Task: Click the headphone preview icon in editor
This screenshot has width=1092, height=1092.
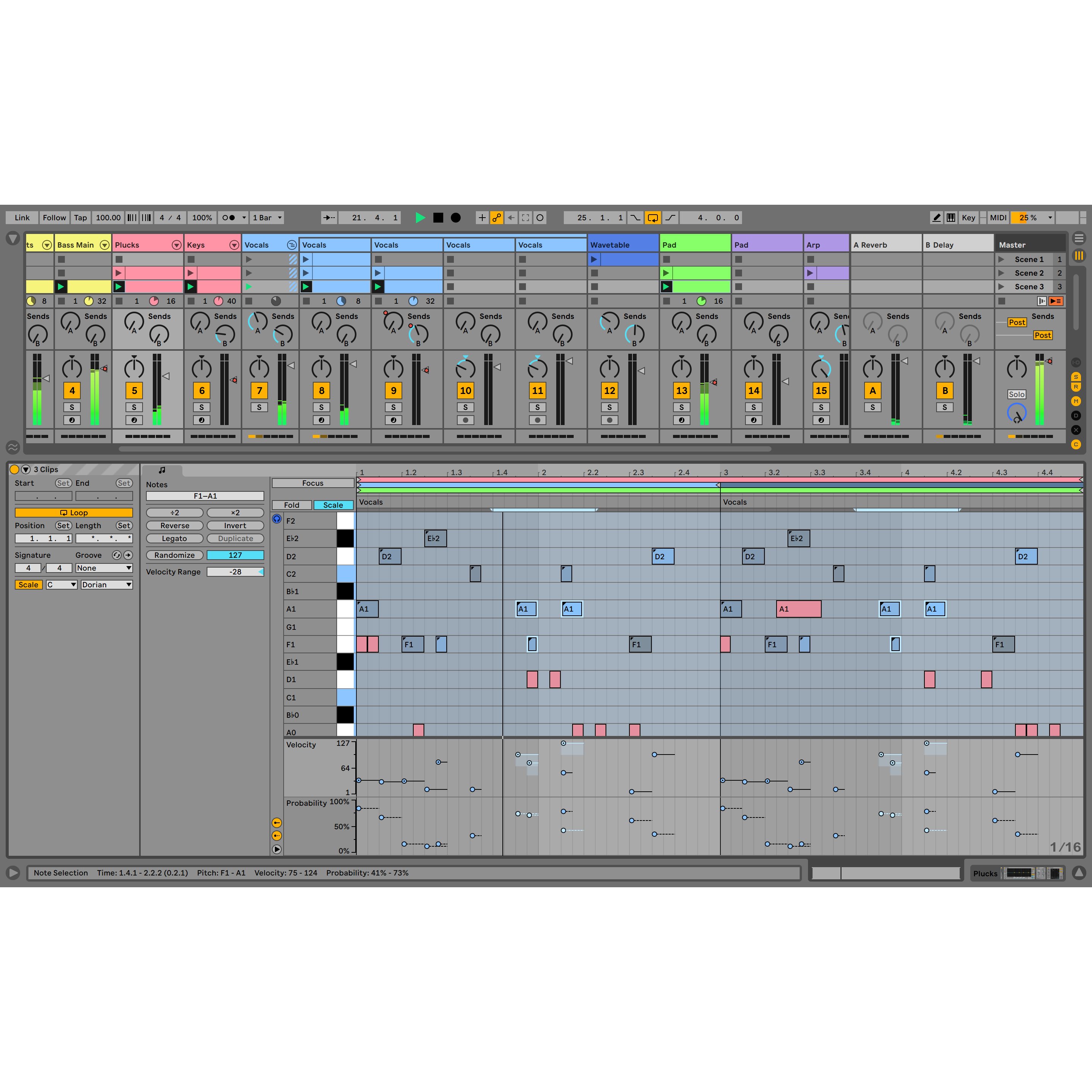Action: pos(277,519)
